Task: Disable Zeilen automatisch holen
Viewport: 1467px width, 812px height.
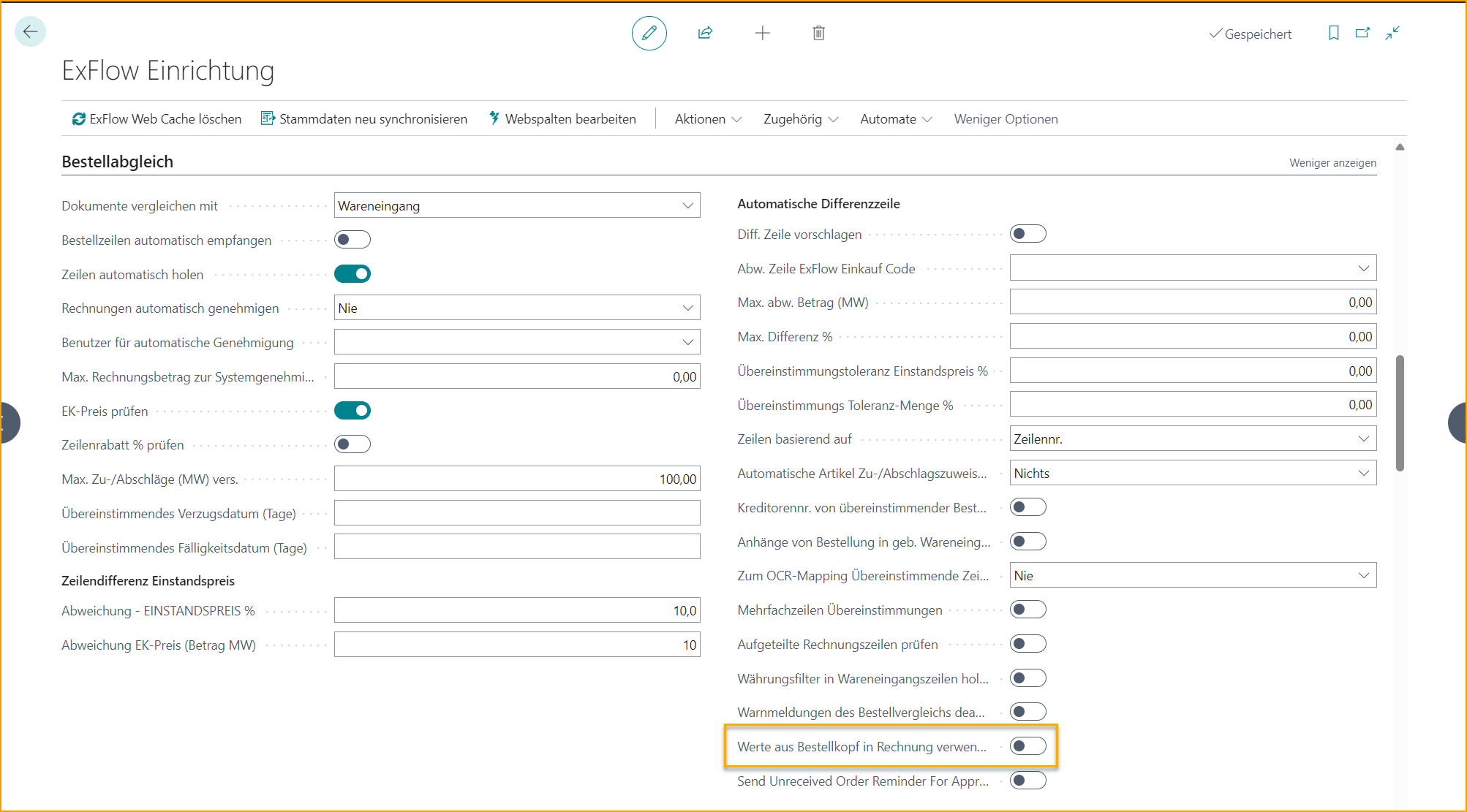Action: click(352, 274)
